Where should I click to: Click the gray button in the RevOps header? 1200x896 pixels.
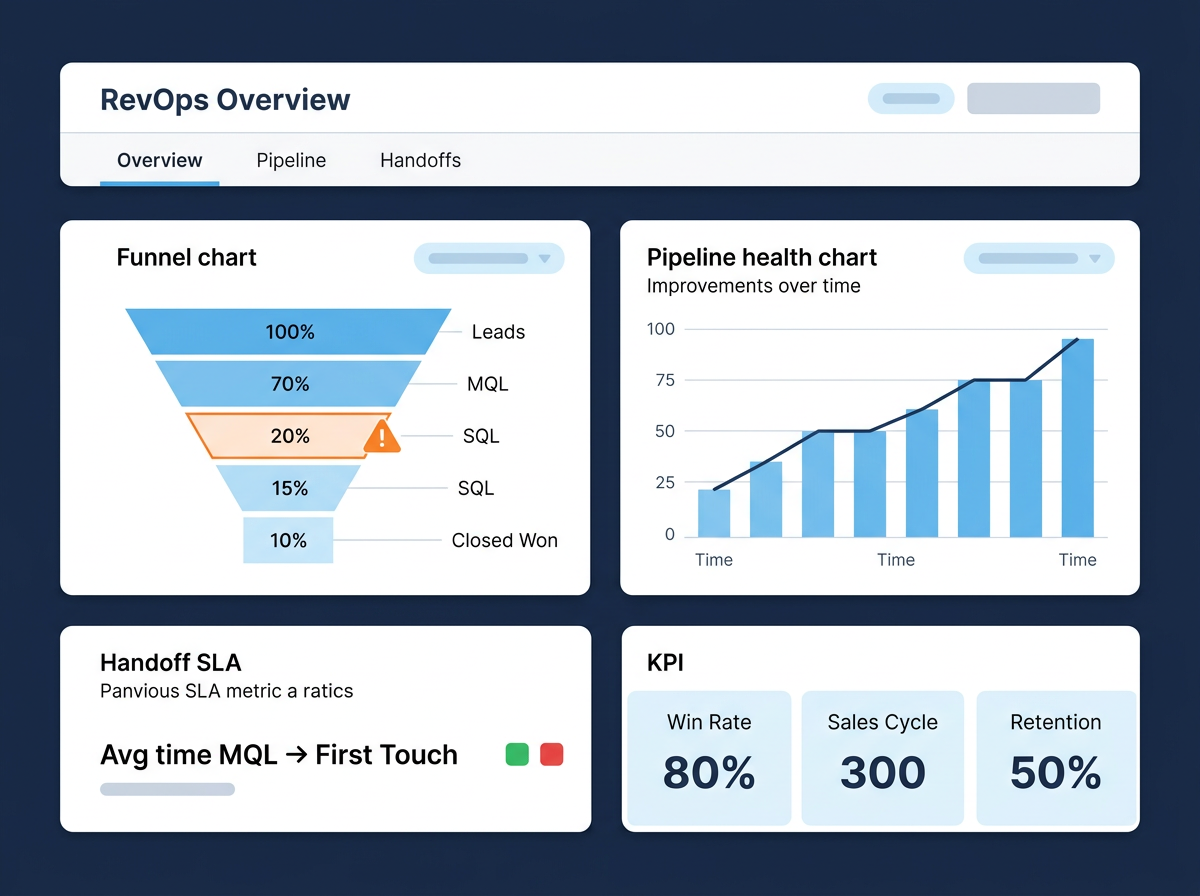point(1033,99)
